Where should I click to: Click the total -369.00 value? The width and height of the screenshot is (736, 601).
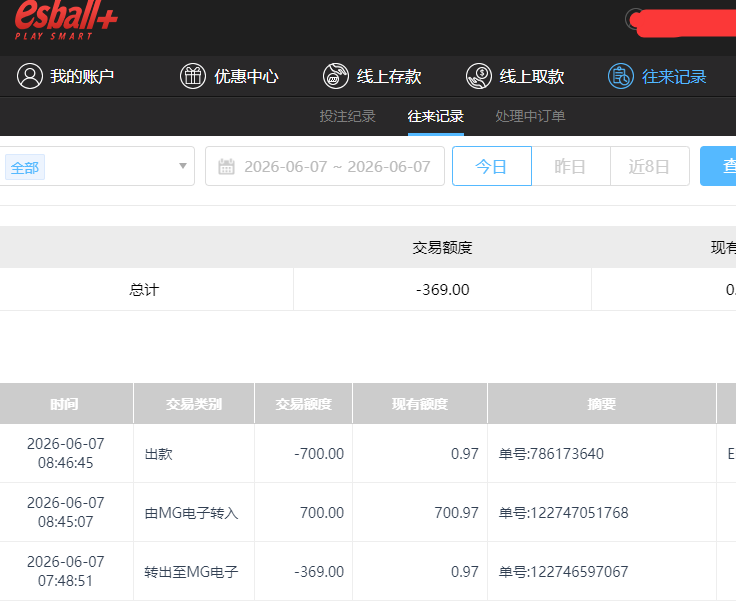coord(443,290)
